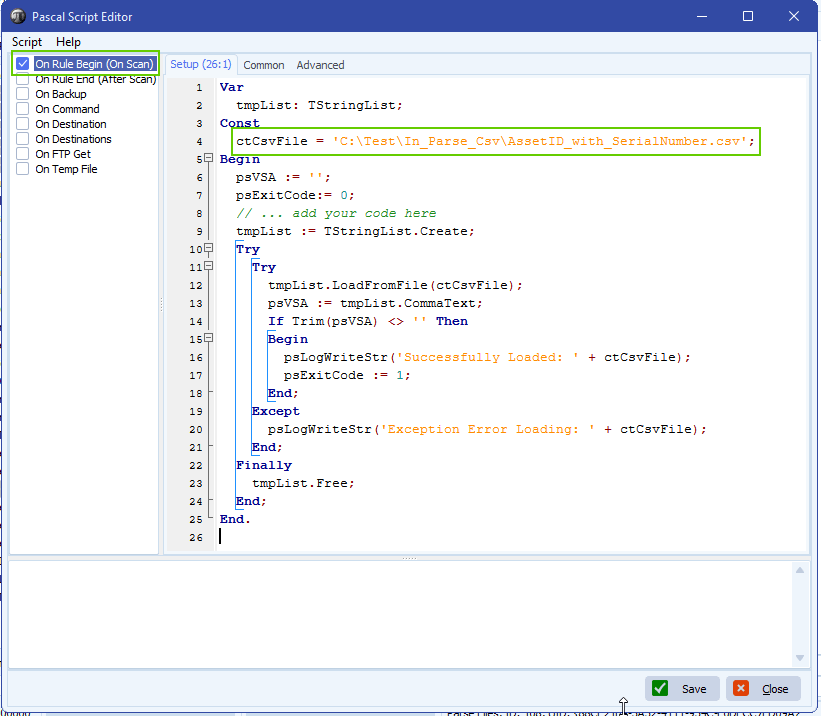Screen dimensions: 821x716
Task: Click the red X icon on Close button
Action: point(741,688)
